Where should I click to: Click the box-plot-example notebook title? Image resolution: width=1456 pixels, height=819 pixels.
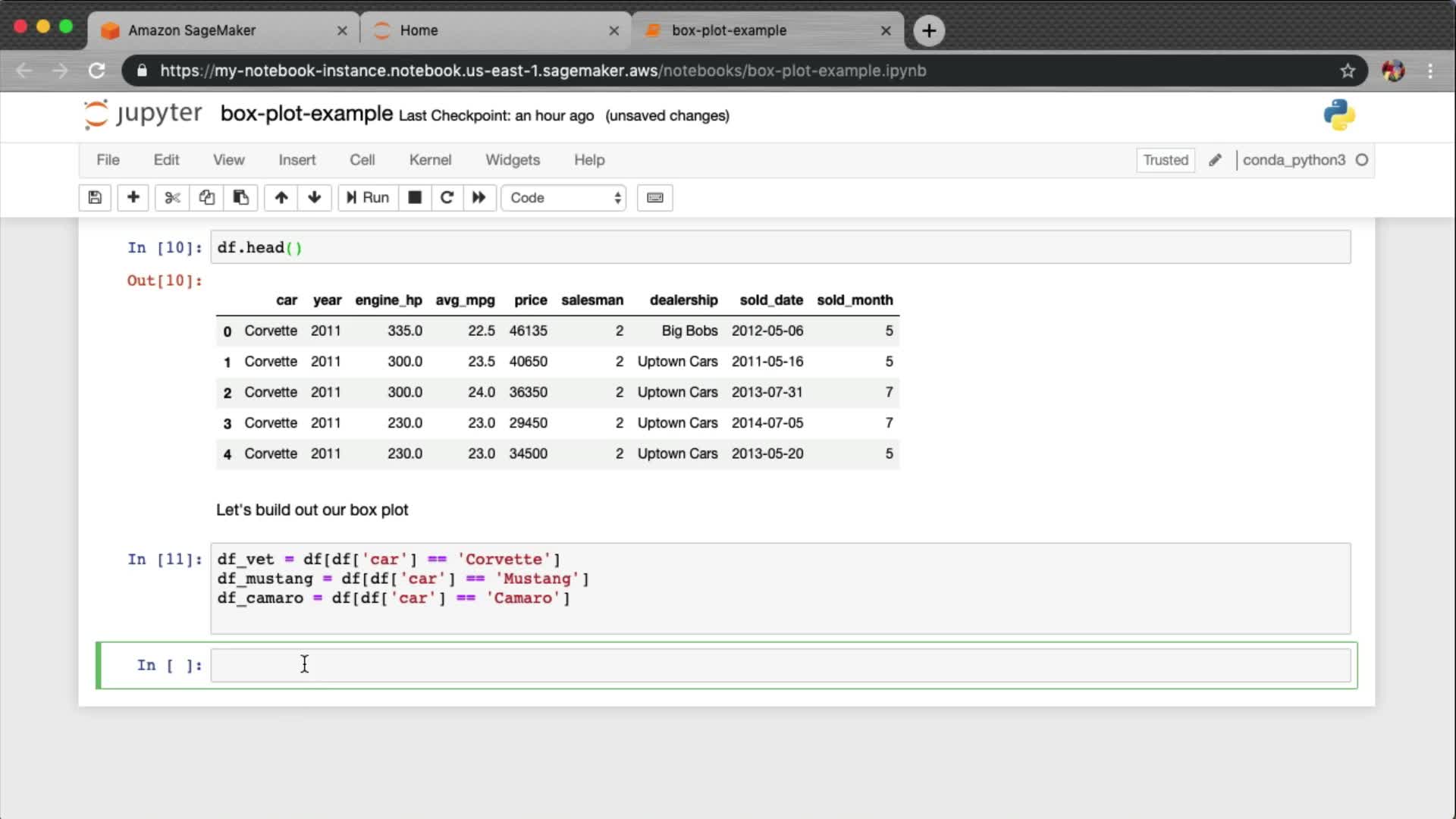(x=306, y=114)
